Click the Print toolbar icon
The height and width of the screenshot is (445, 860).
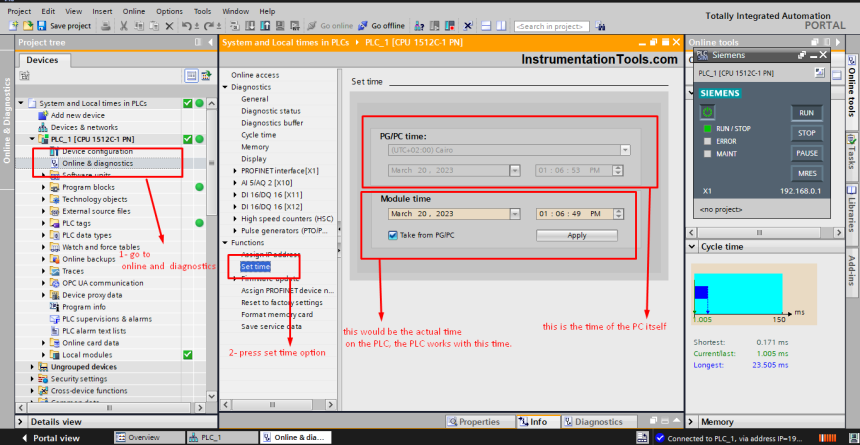click(106, 26)
